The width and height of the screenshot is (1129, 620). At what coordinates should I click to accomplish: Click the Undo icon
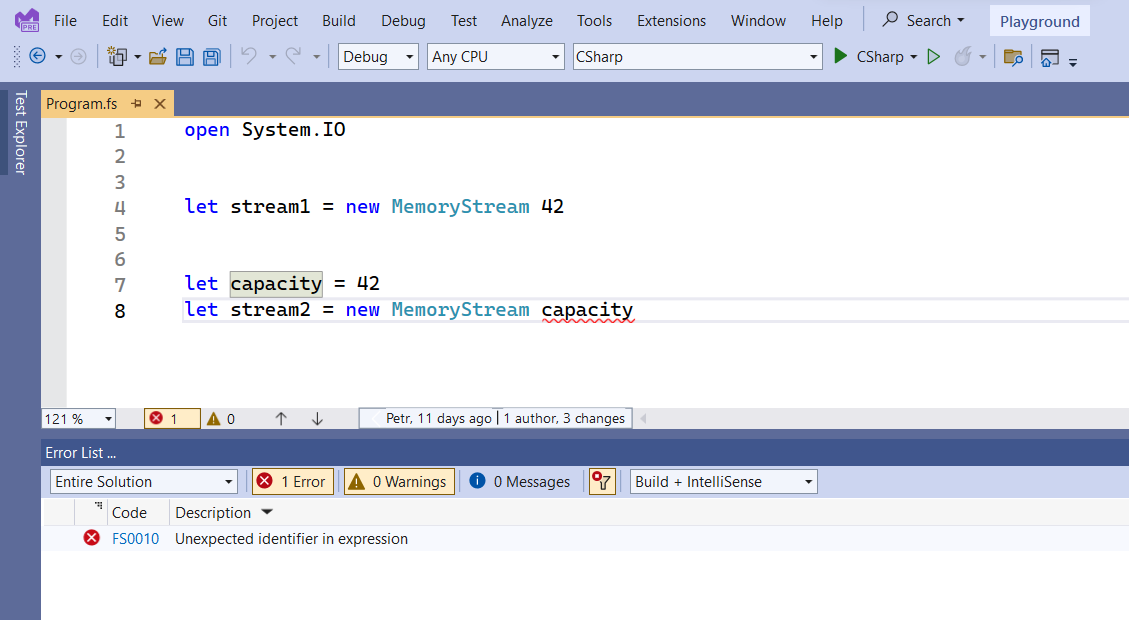point(250,56)
